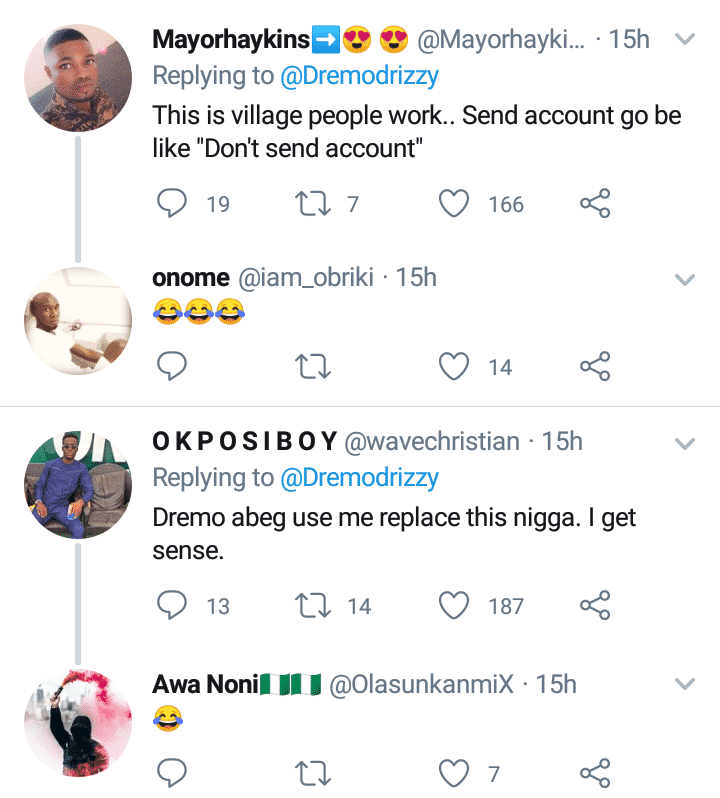This screenshot has width=720, height=798.
Task: Open @Dremodrizzy link in OKPOSIBOY's reply
Action: pyautogui.click(x=359, y=478)
